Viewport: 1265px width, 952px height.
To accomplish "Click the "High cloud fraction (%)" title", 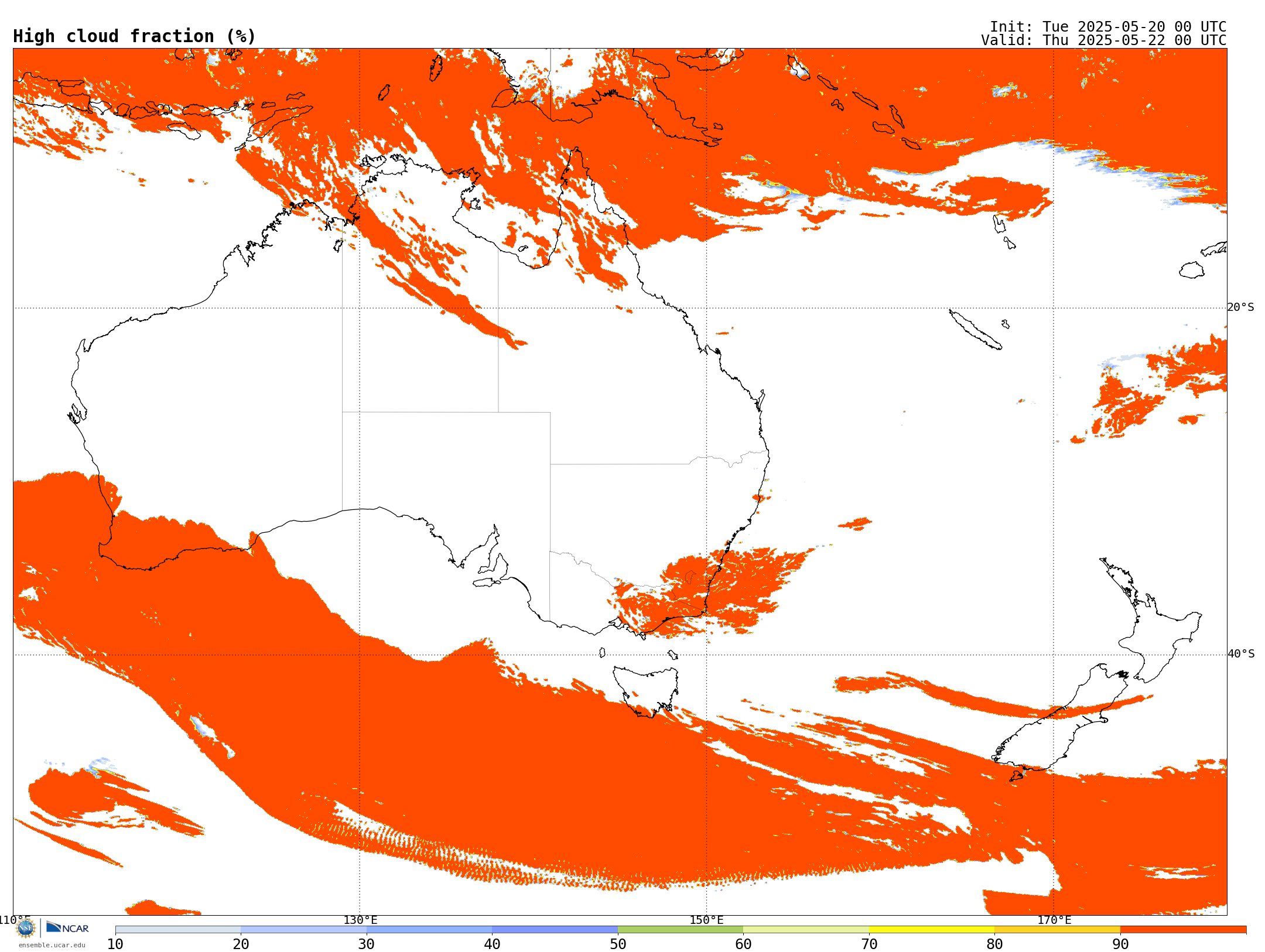I will click(x=135, y=36).
